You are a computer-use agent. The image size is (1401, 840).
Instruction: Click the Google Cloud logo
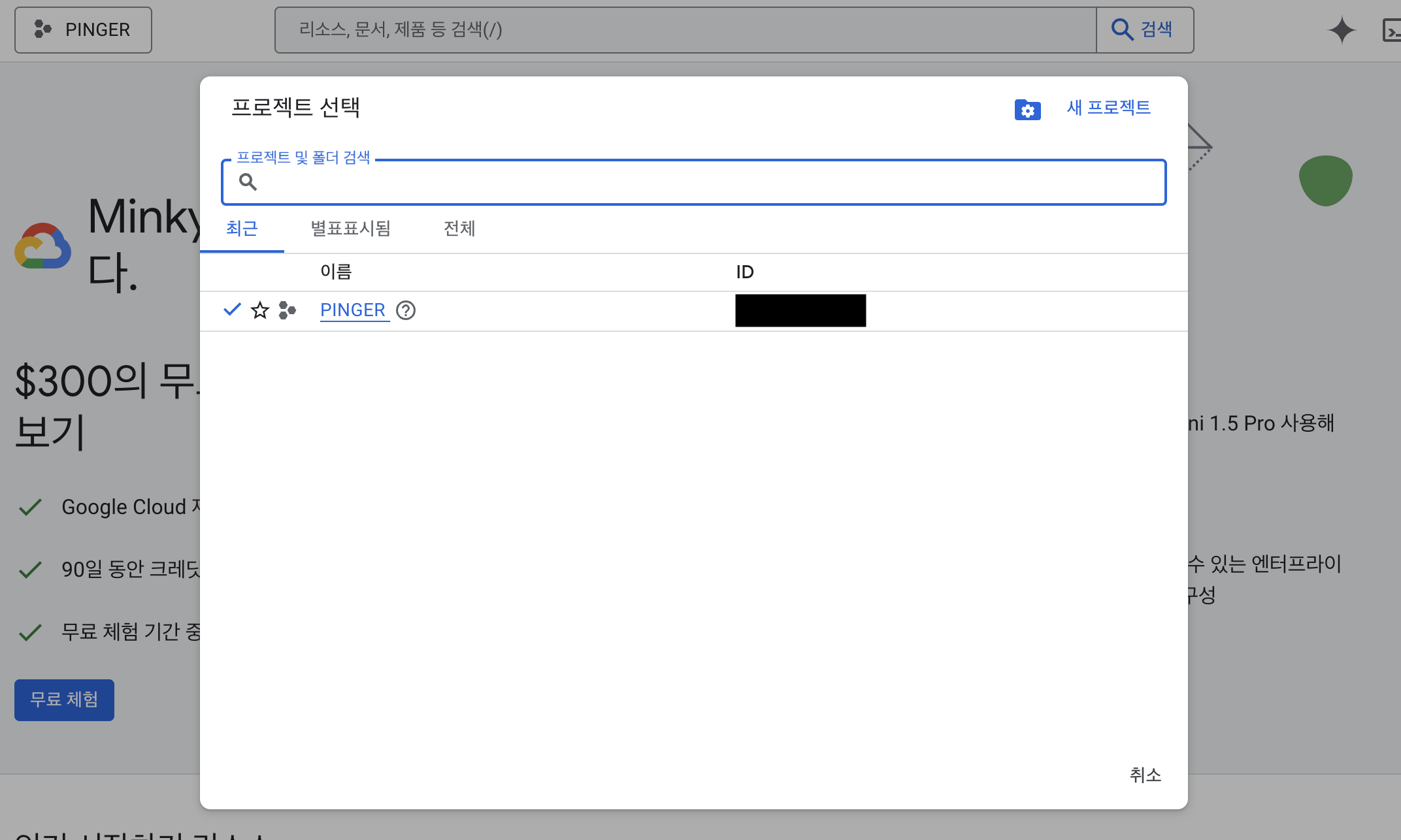42,247
